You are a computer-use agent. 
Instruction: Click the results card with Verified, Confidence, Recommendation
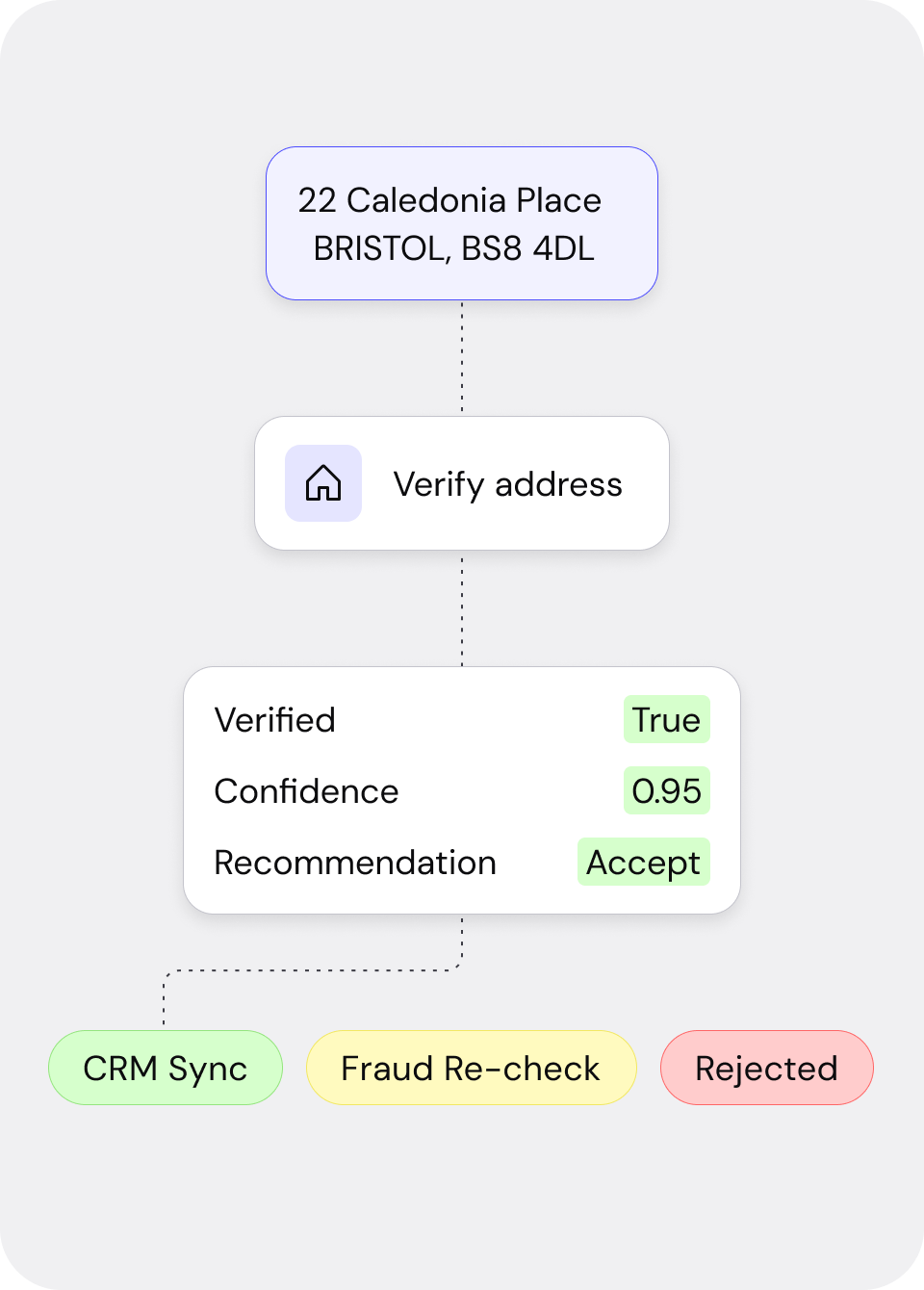(x=462, y=790)
